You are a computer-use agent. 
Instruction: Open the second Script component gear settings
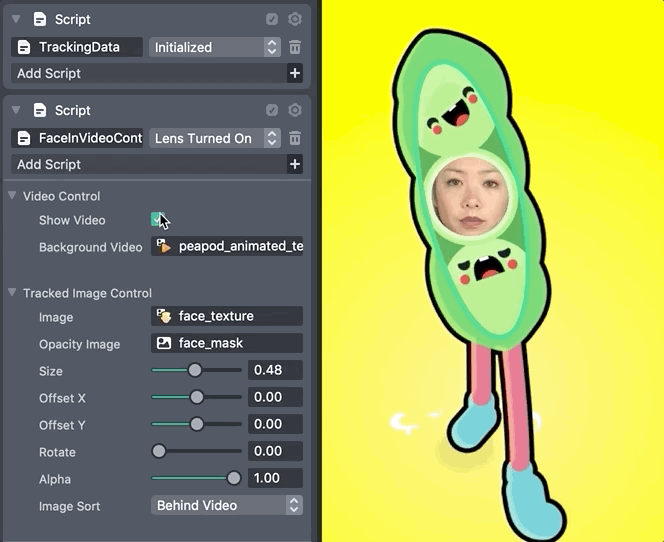click(x=295, y=110)
